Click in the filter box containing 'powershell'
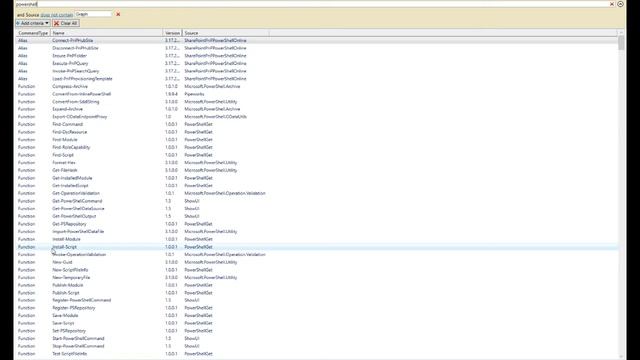The image size is (640, 360). [x=312, y=4]
